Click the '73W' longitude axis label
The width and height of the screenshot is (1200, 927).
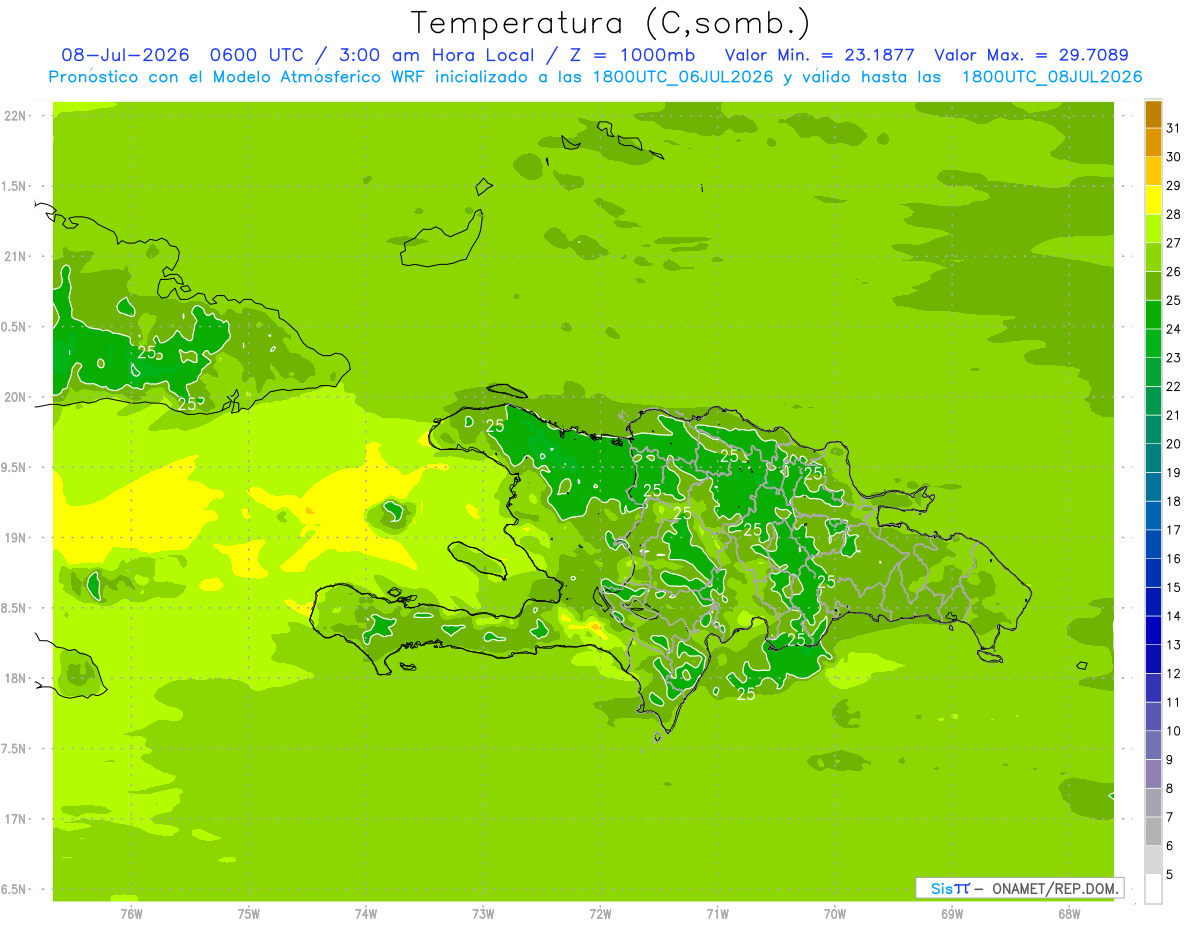pyautogui.click(x=483, y=913)
